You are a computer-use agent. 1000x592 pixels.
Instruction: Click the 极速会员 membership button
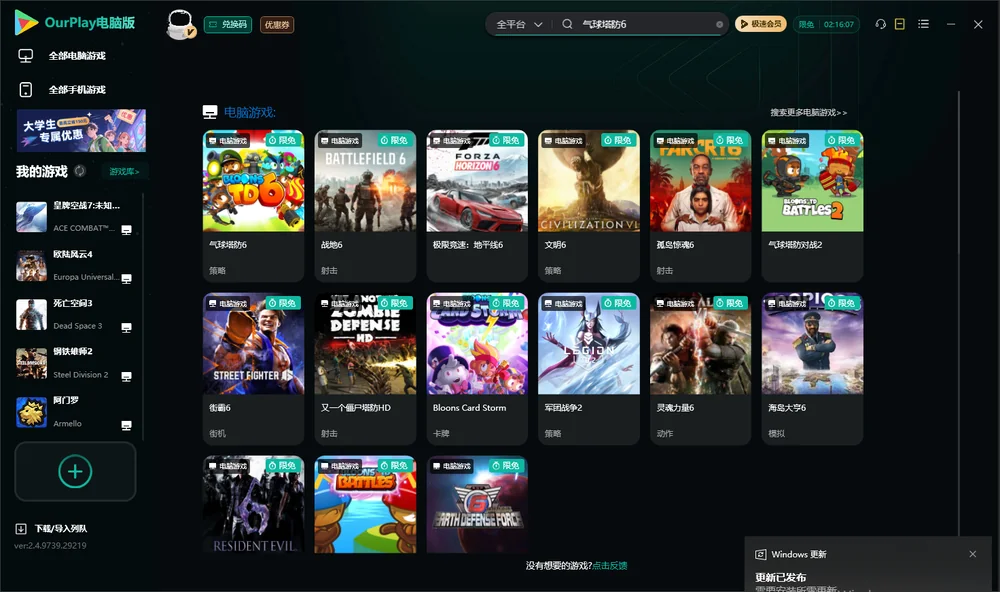760,24
